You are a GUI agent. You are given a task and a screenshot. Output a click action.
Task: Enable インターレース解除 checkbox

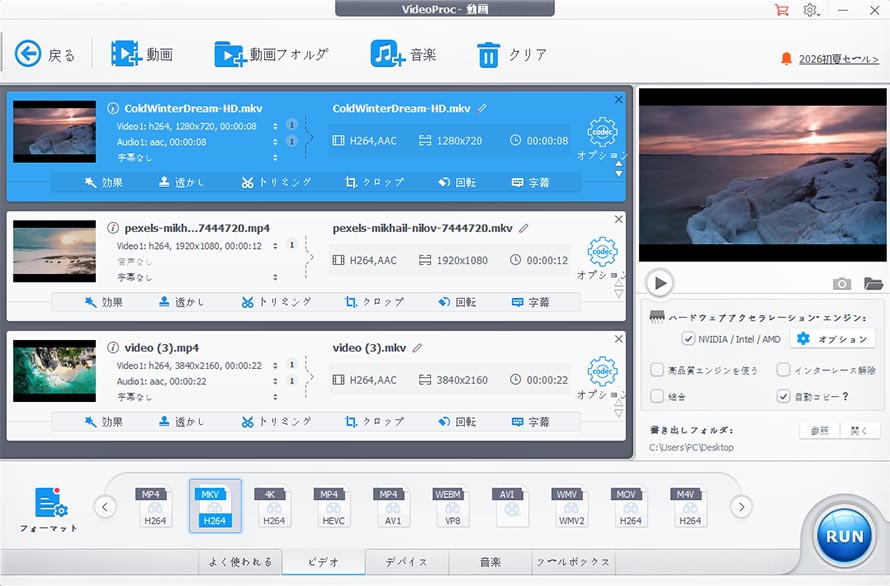tap(783, 370)
